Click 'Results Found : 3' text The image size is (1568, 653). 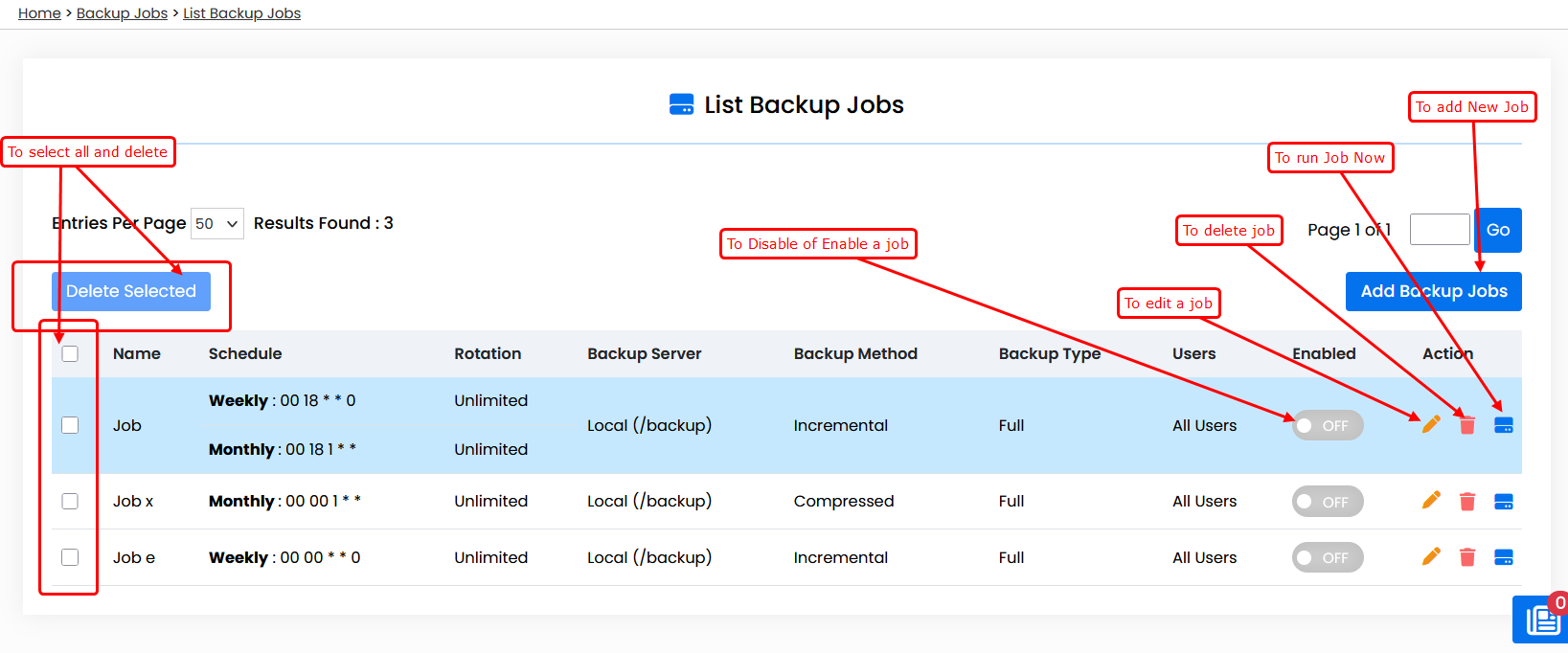click(324, 223)
